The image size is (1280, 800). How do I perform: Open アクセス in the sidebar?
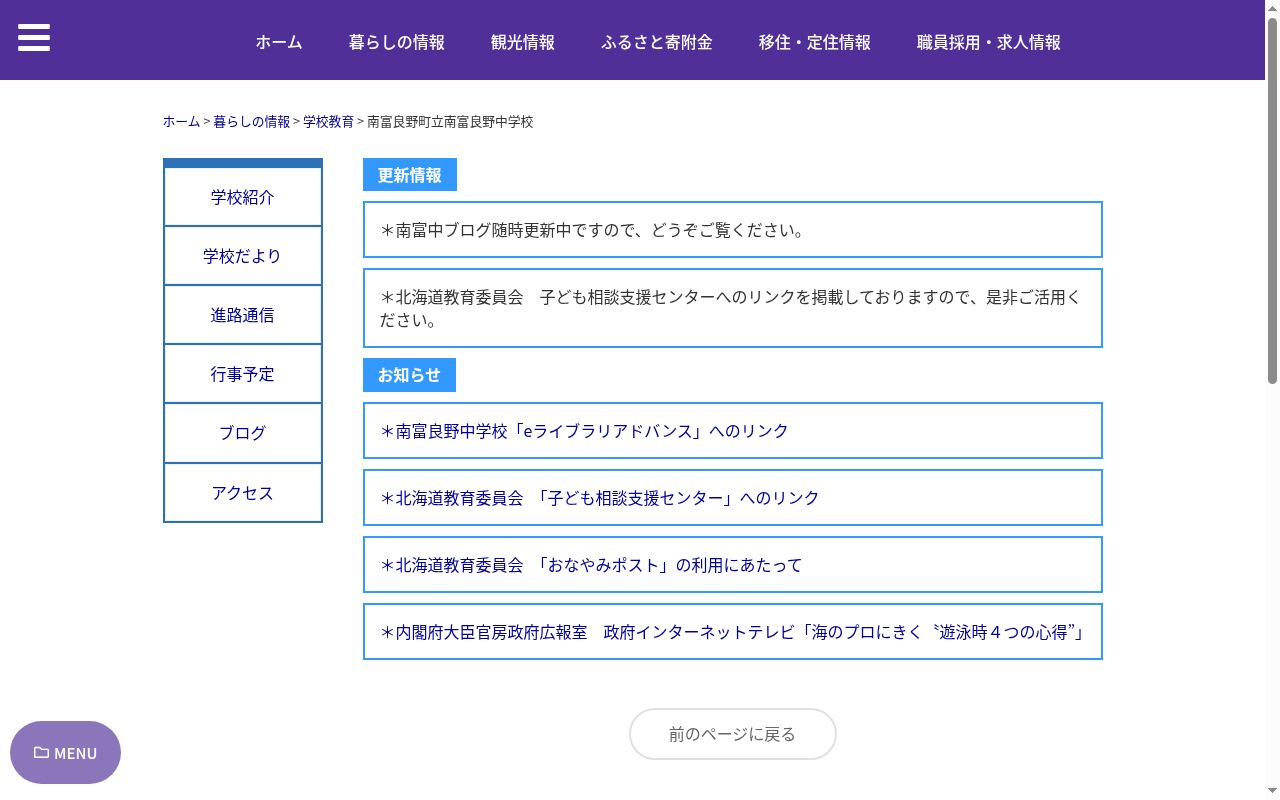243,493
